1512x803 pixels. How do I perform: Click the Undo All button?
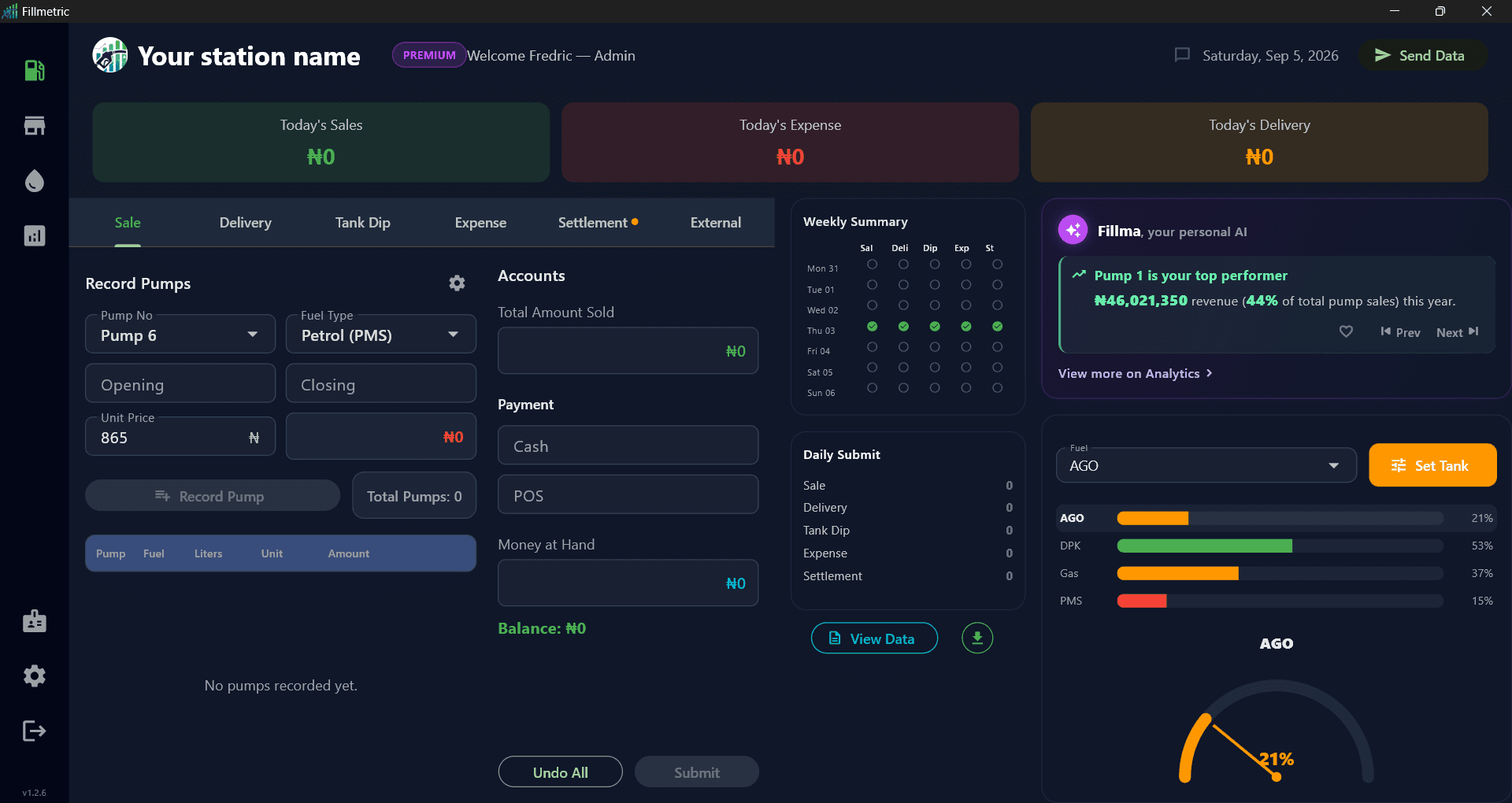click(561, 772)
